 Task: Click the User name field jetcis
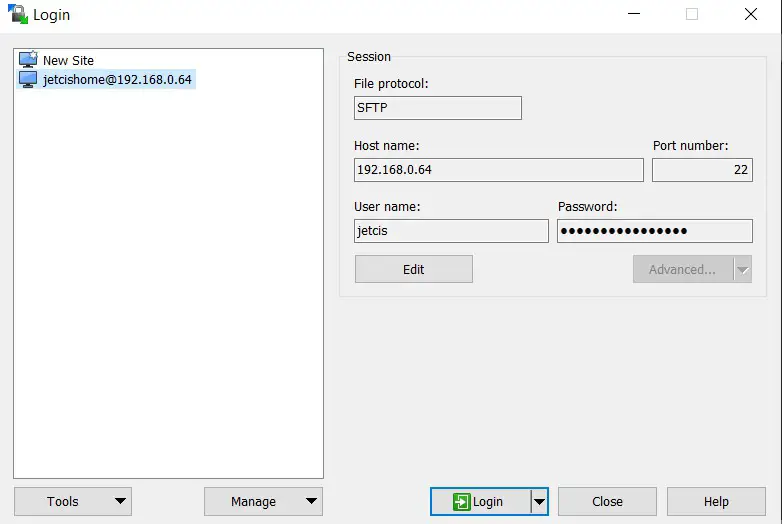(451, 231)
